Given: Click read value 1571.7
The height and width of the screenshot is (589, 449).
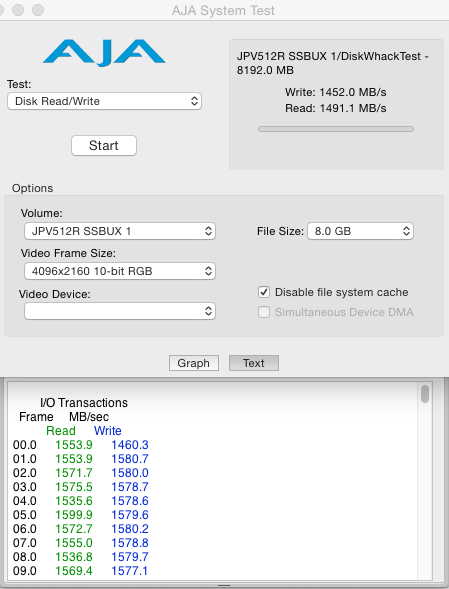Looking at the screenshot, I should coord(74,473).
